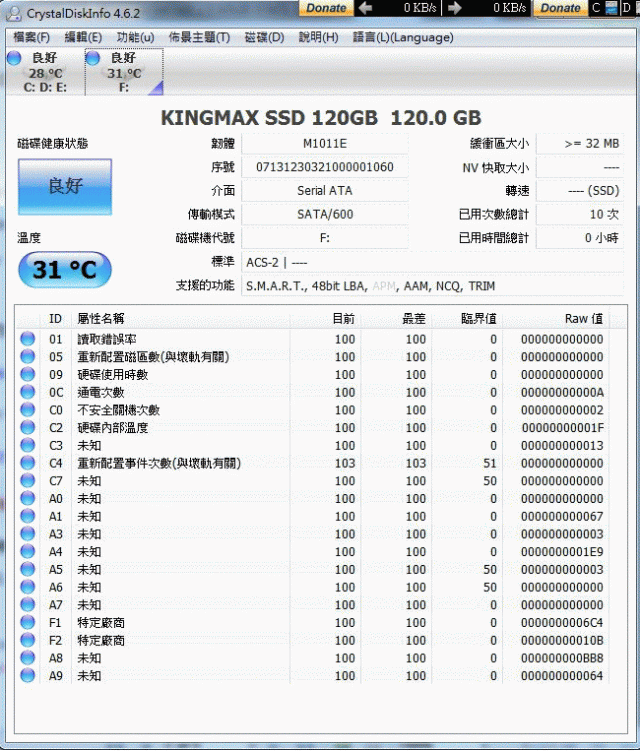
Task: Click the status orb of attribute A3
Action: pyautogui.click(x=28, y=534)
